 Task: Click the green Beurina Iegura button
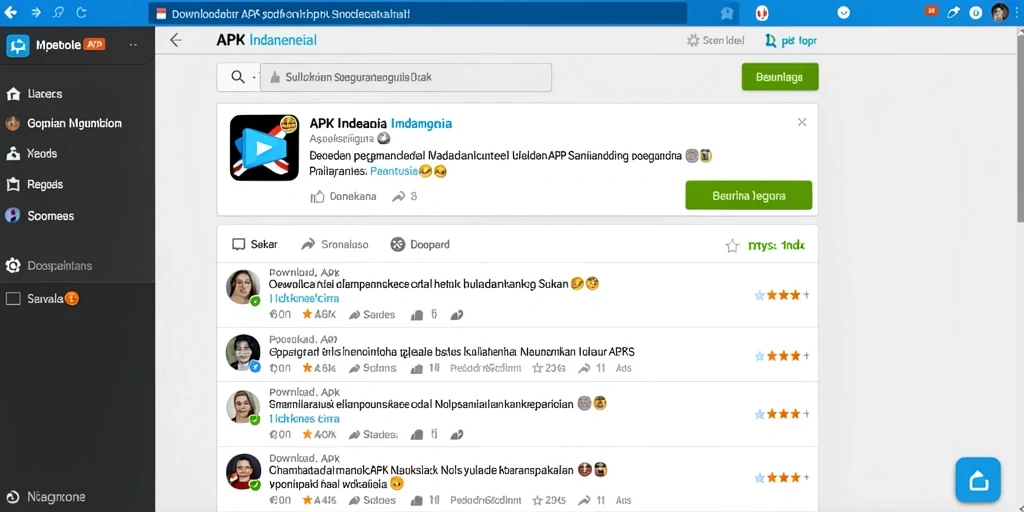click(748, 195)
